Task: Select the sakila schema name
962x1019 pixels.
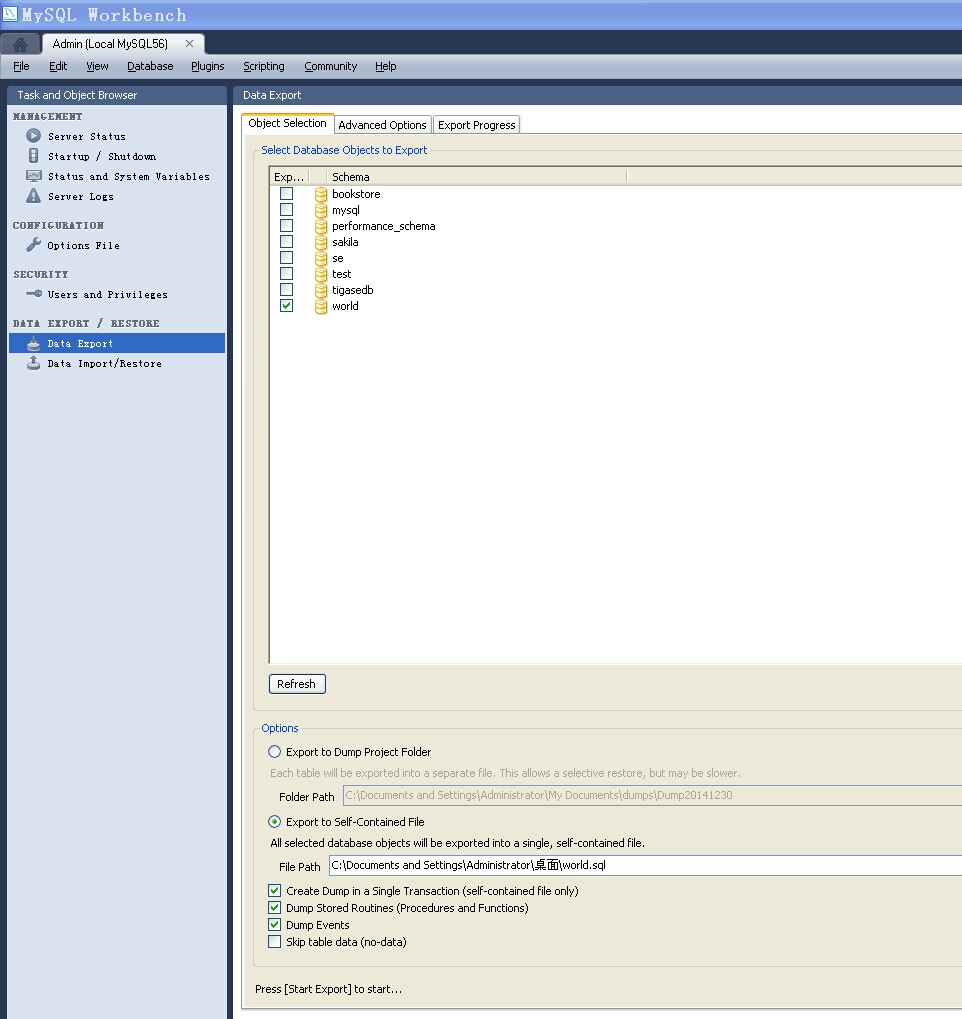Action: point(345,242)
